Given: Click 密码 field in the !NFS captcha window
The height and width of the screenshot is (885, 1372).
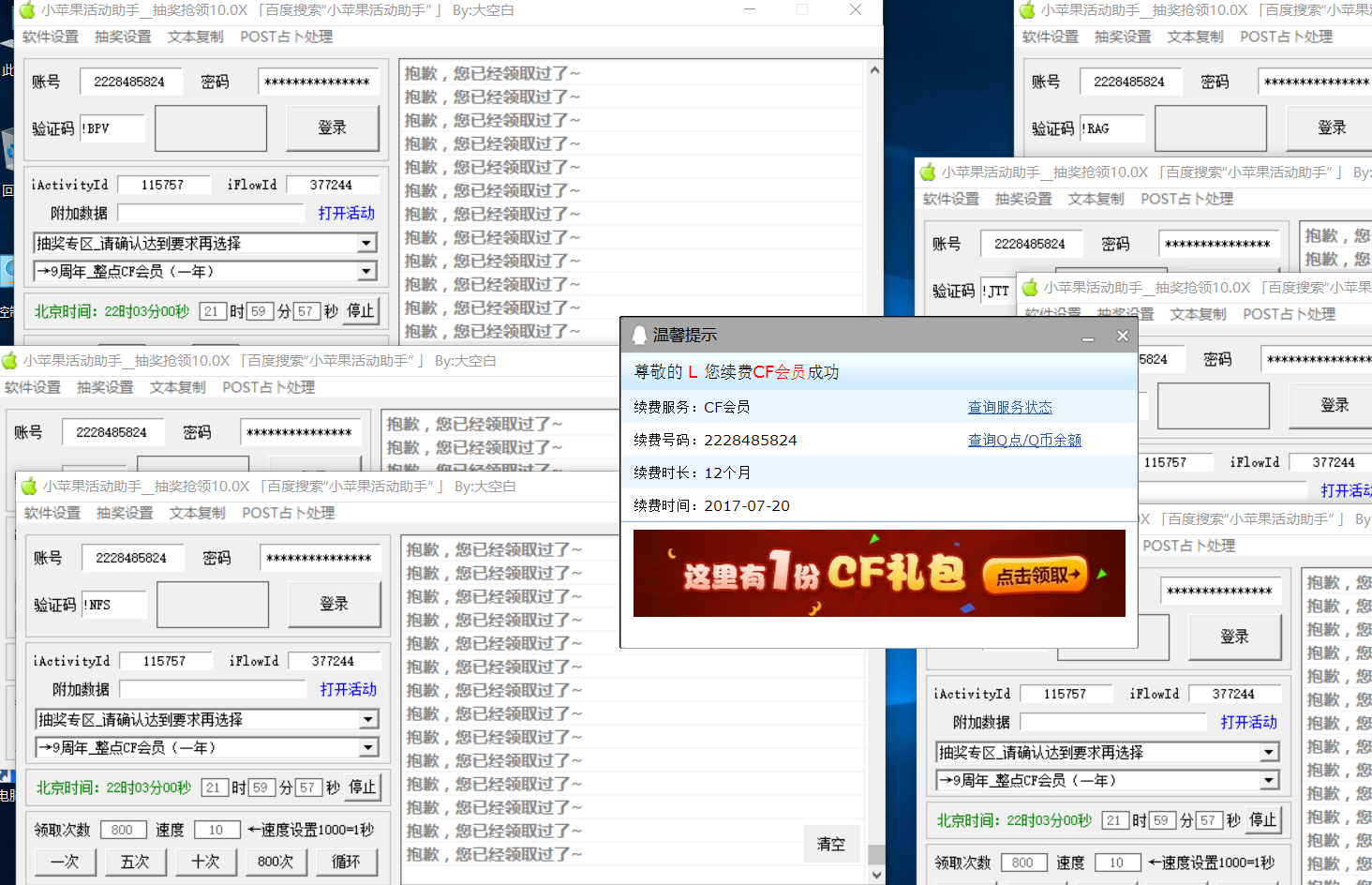Looking at the screenshot, I should tap(321, 558).
